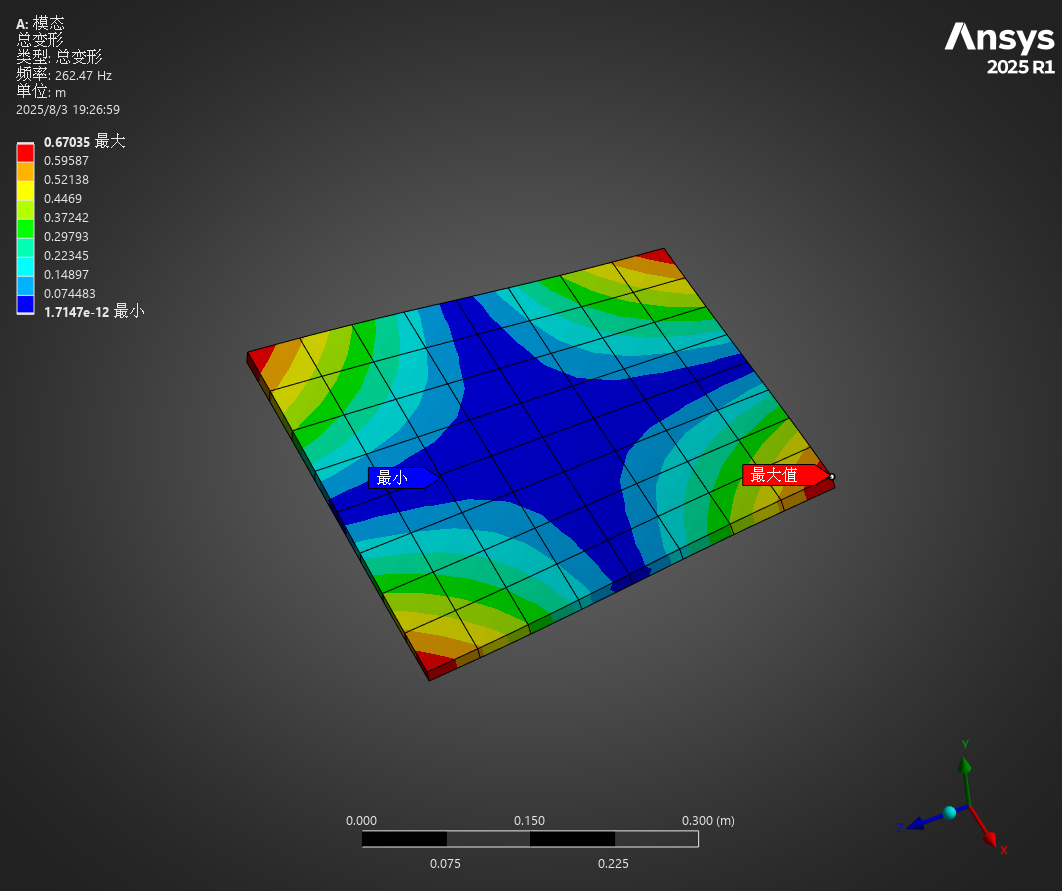Click the blue Z axis on the orientation triad
Viewport: 1062px width, 891px height.
pos(917,822)
